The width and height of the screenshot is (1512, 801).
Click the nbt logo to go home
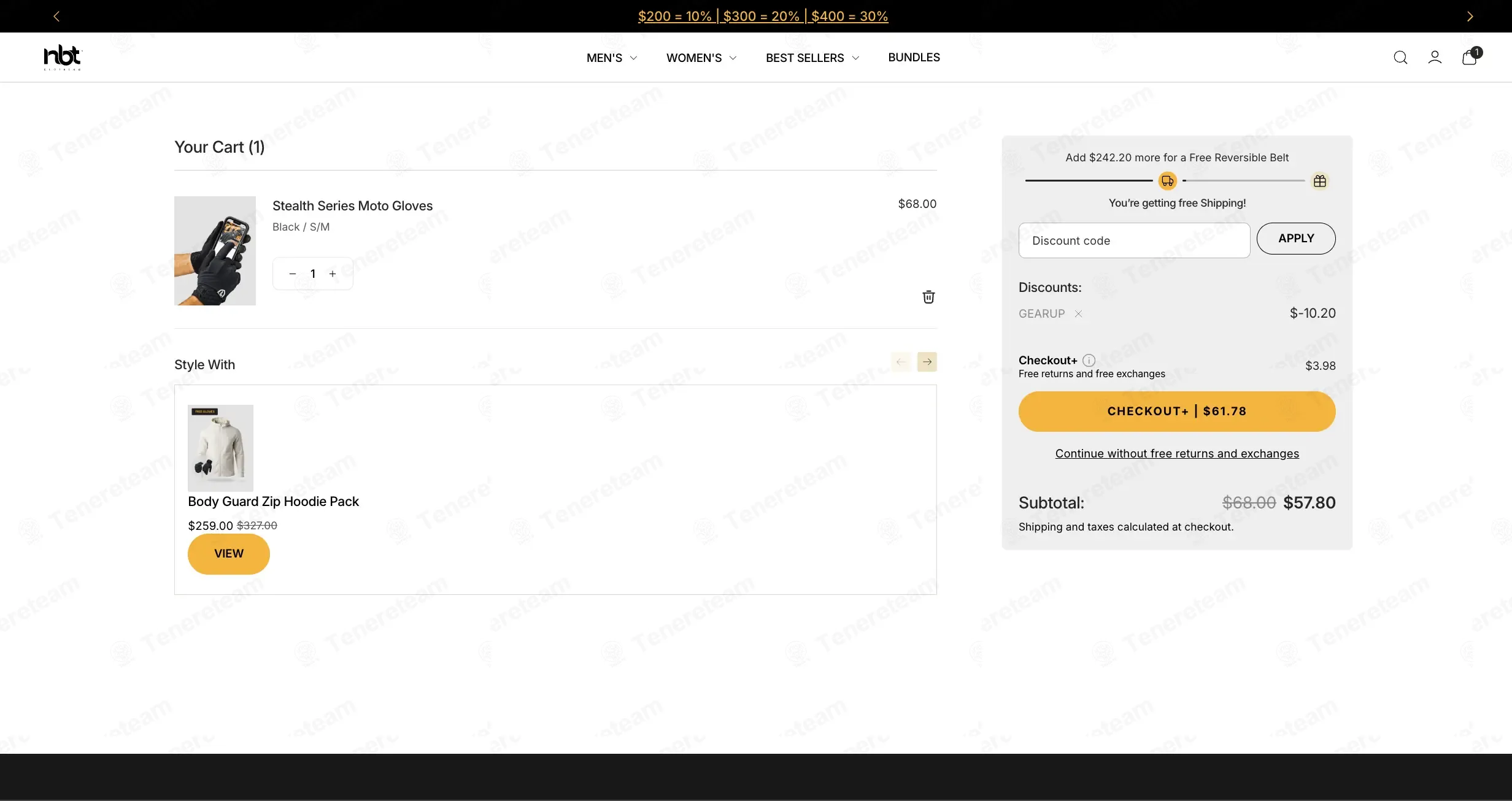point(62,58)
